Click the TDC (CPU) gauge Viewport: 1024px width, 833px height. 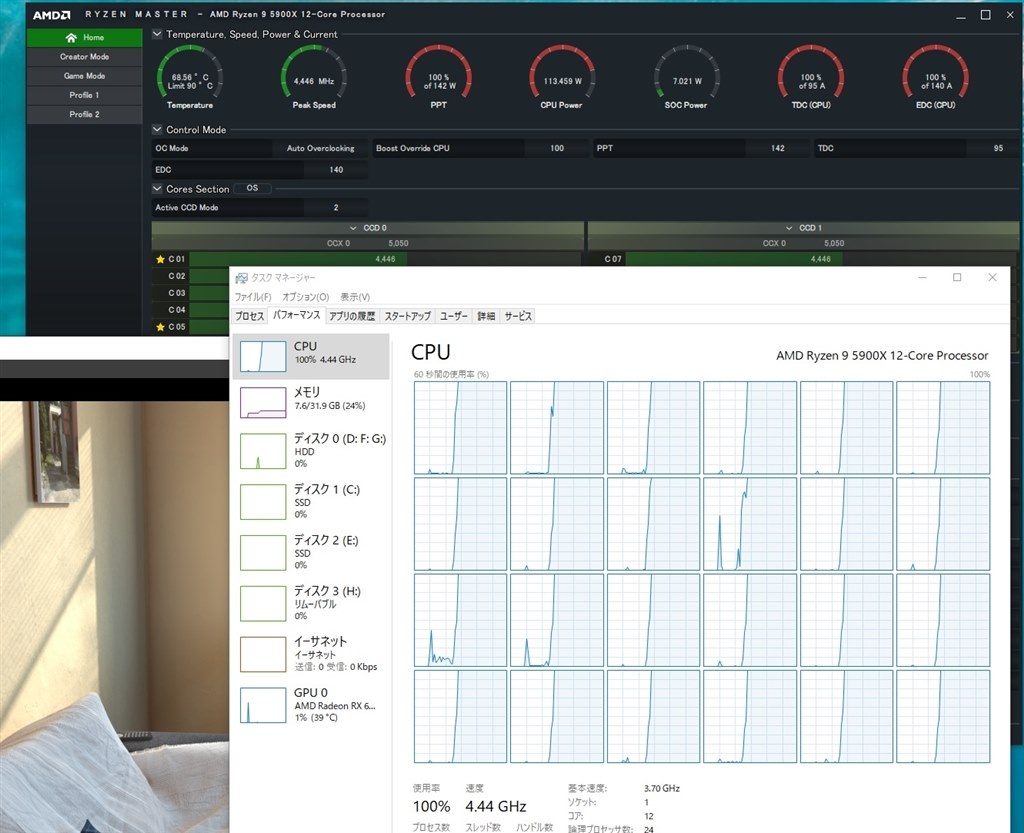[810, 78]
